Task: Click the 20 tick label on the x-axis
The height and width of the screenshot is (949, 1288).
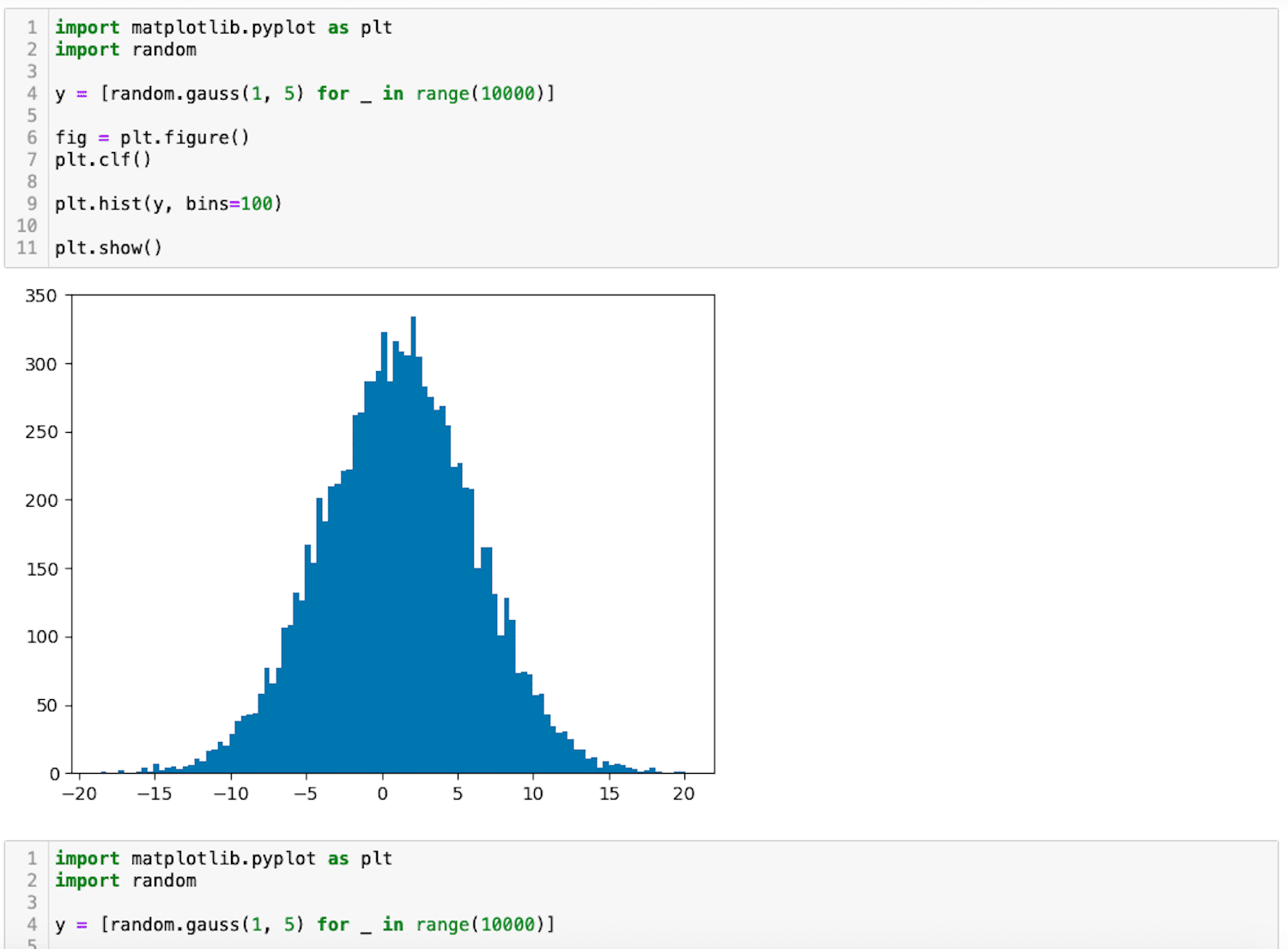Action: 683,794
